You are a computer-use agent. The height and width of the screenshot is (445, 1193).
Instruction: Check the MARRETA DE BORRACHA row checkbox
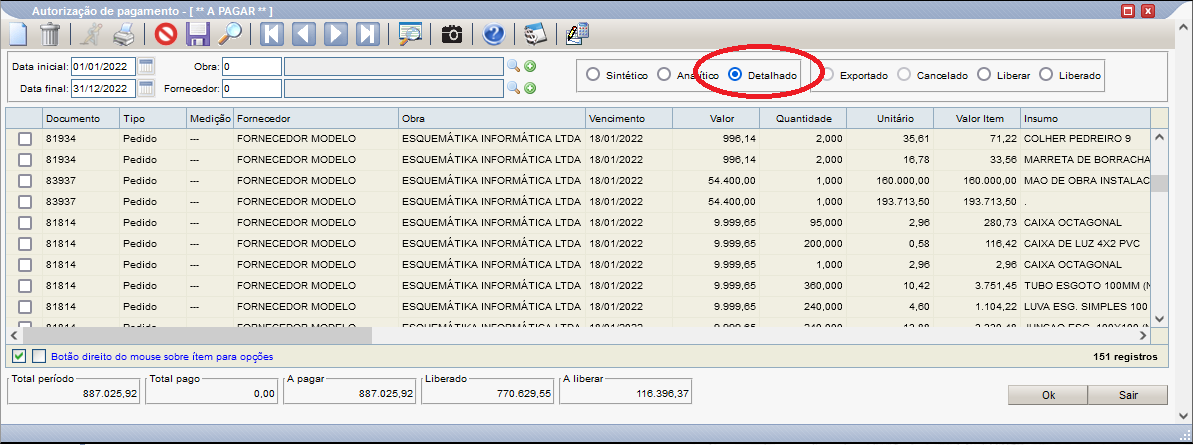[25, 160]
